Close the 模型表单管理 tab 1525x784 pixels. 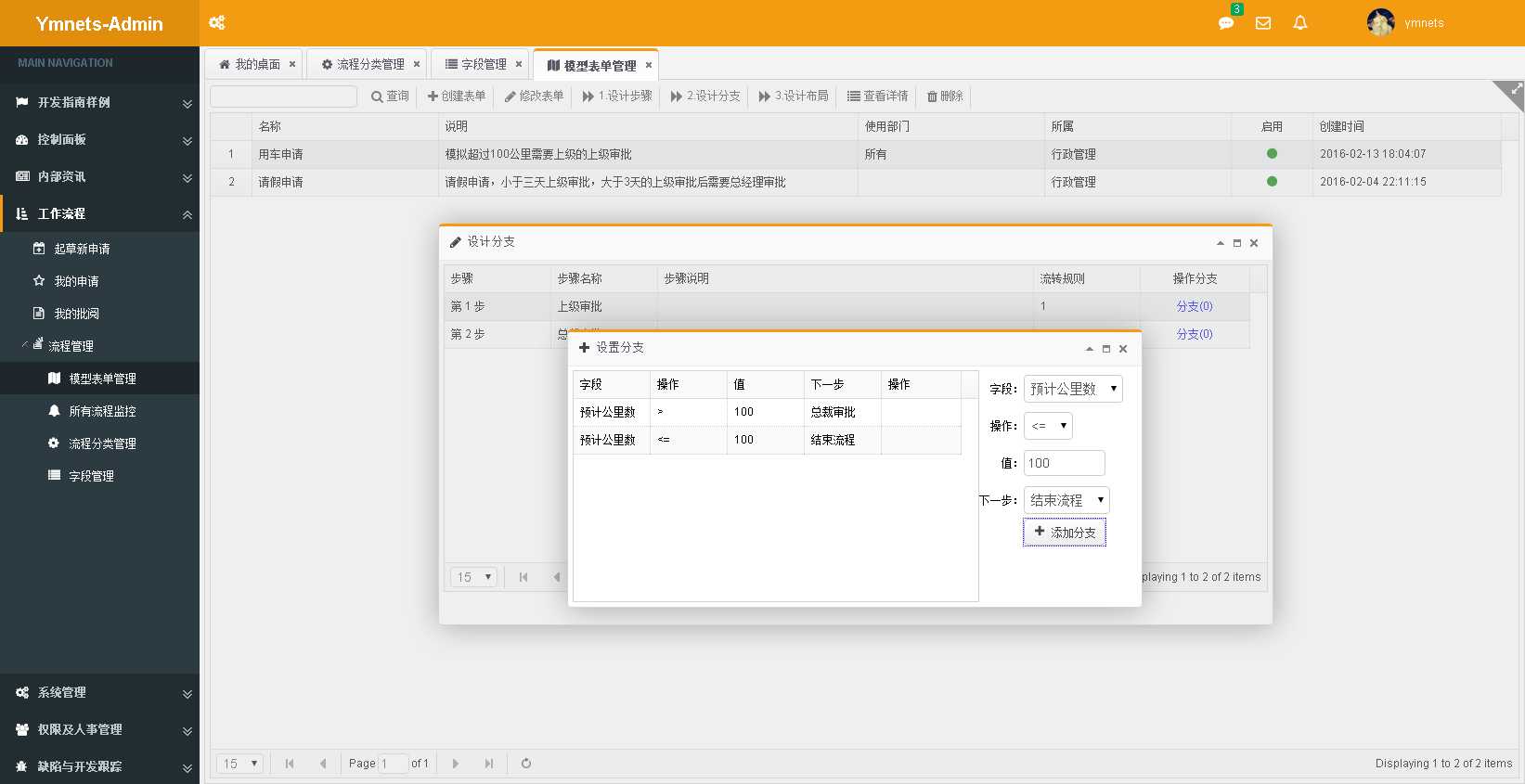click(649, 66)
